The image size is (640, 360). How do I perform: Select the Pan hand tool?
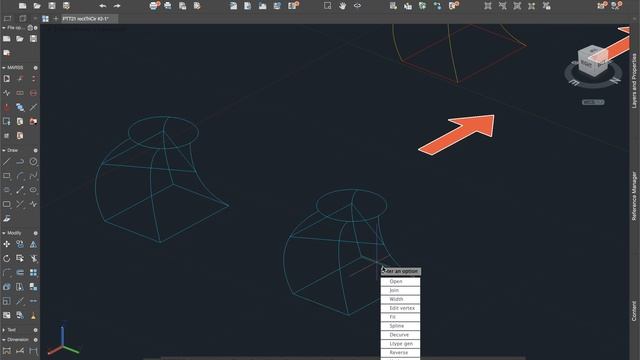pos(342,6)
